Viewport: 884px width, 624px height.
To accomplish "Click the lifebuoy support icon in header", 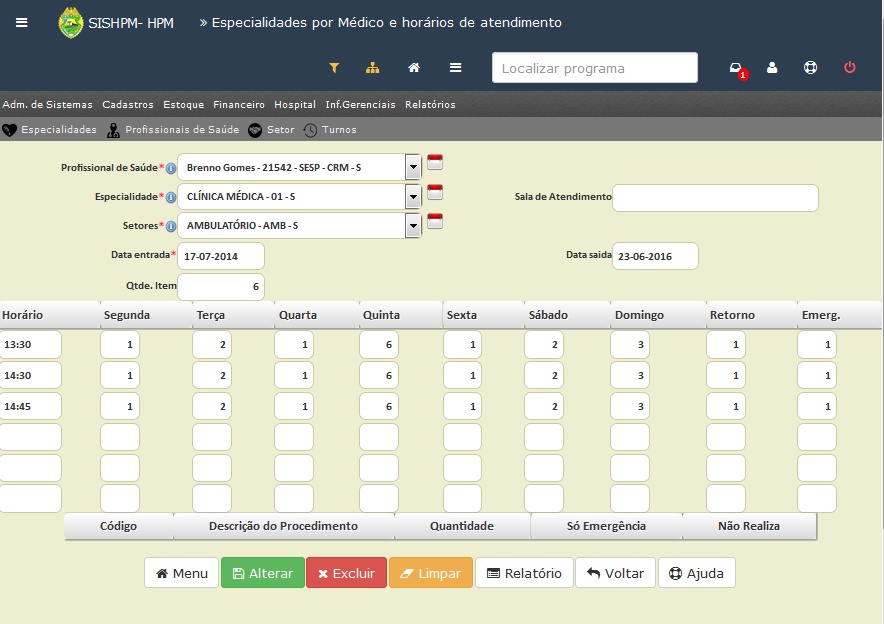I will click(x=811, y=68).
